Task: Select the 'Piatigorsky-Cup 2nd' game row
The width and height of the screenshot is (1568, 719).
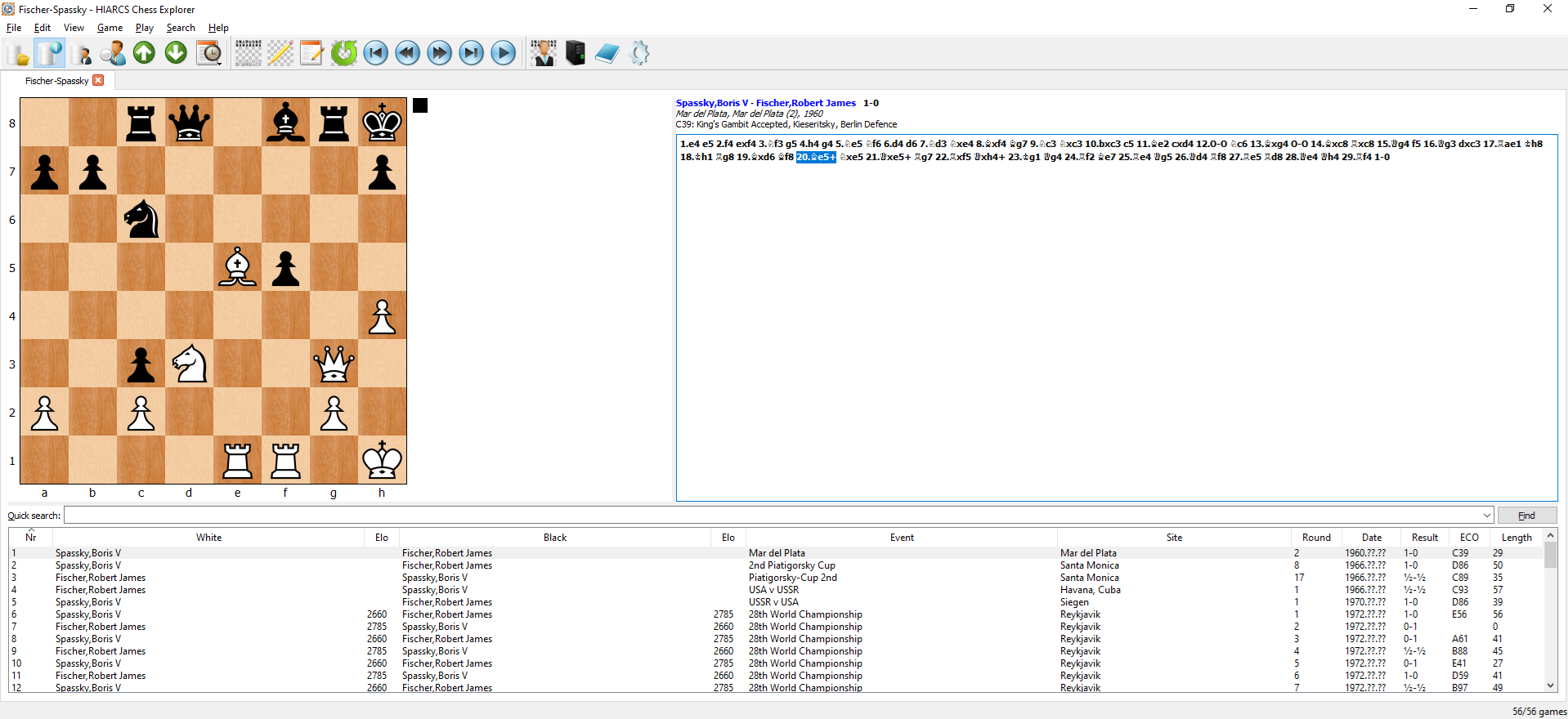Action: (777, 578)
